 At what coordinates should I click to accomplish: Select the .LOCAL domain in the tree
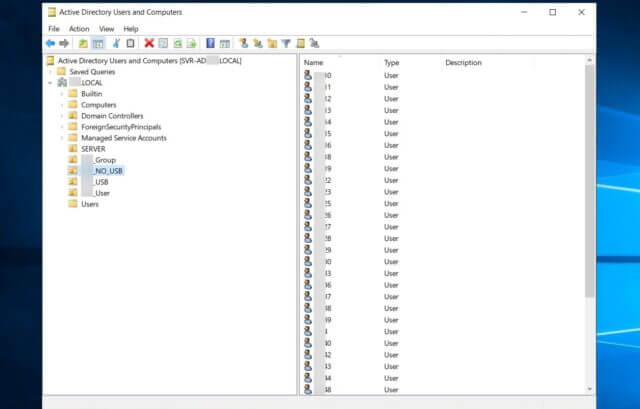point(86,83)
